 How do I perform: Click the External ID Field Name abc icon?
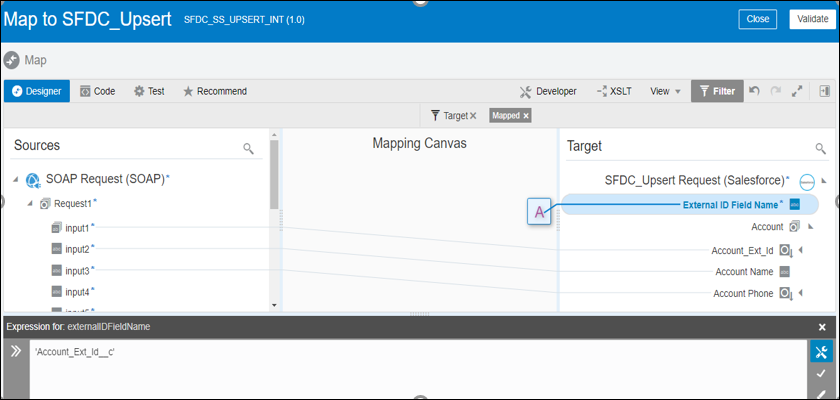(795, 205)
